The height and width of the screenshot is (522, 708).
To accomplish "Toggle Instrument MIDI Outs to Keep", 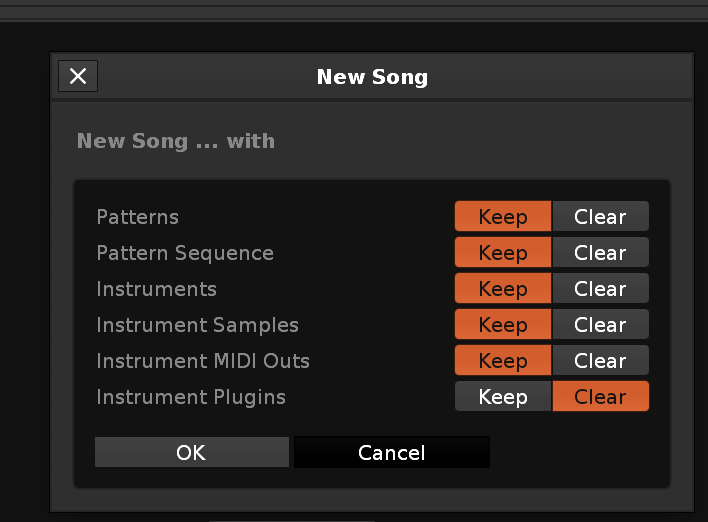I will [x=502, y=361].
